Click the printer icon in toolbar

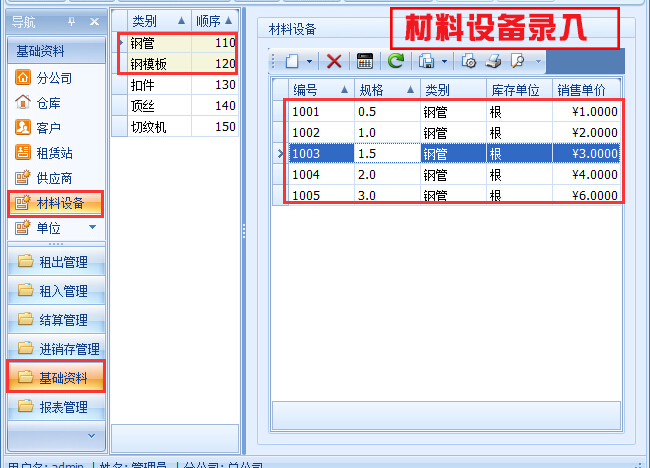tap(493, 62)
